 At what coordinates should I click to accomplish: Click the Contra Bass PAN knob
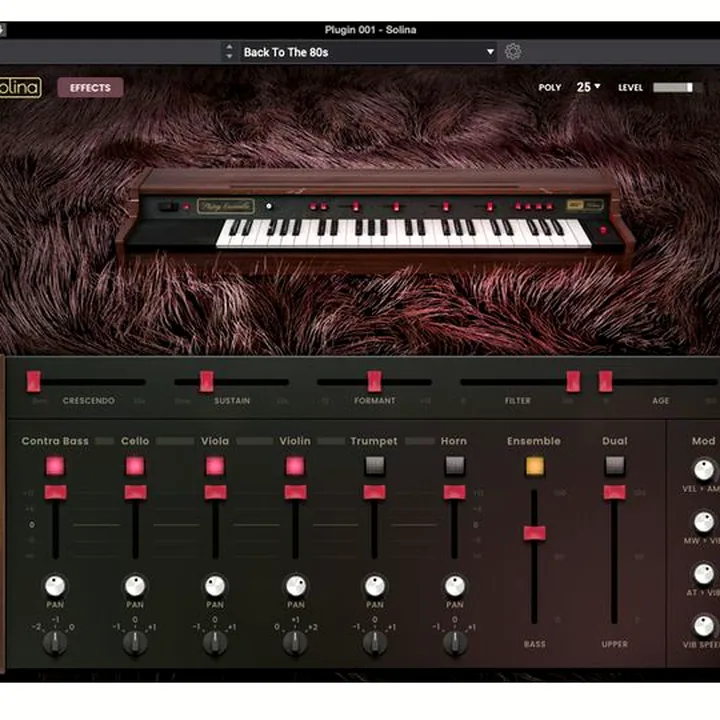tap(55, 585)
